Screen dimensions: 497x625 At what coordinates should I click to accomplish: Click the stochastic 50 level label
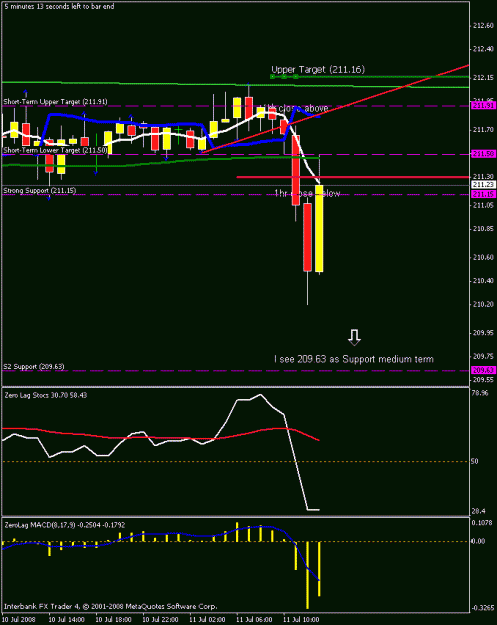click(x=474, y=461)
